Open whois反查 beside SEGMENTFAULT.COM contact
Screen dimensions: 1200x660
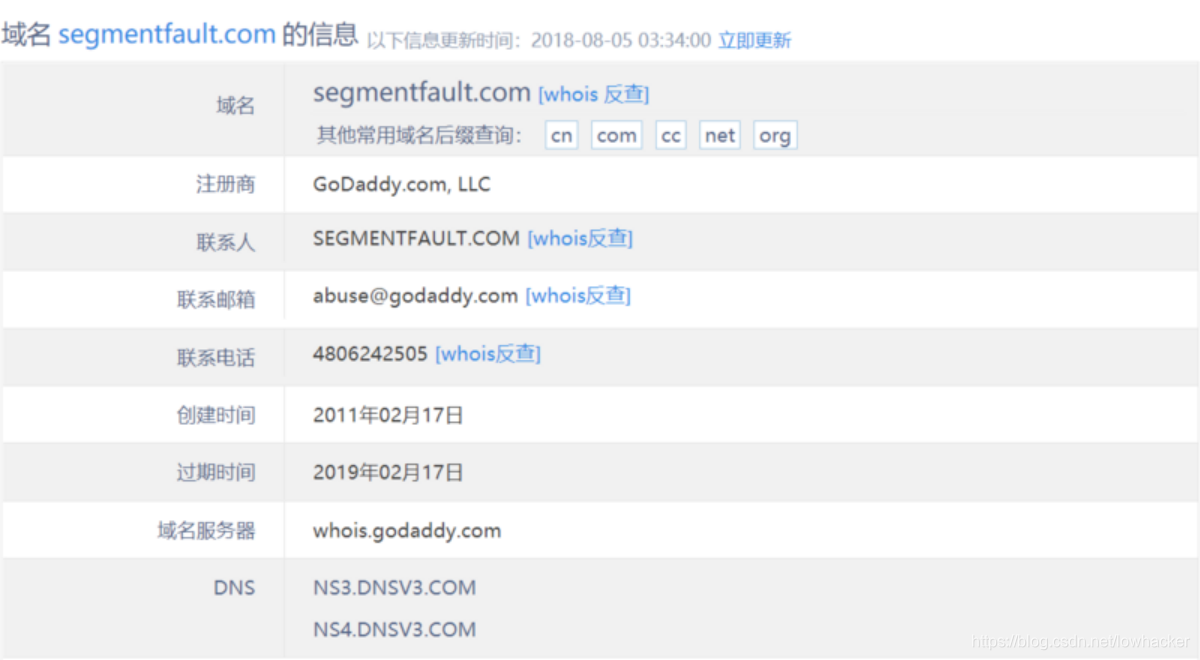pos(580,239)
